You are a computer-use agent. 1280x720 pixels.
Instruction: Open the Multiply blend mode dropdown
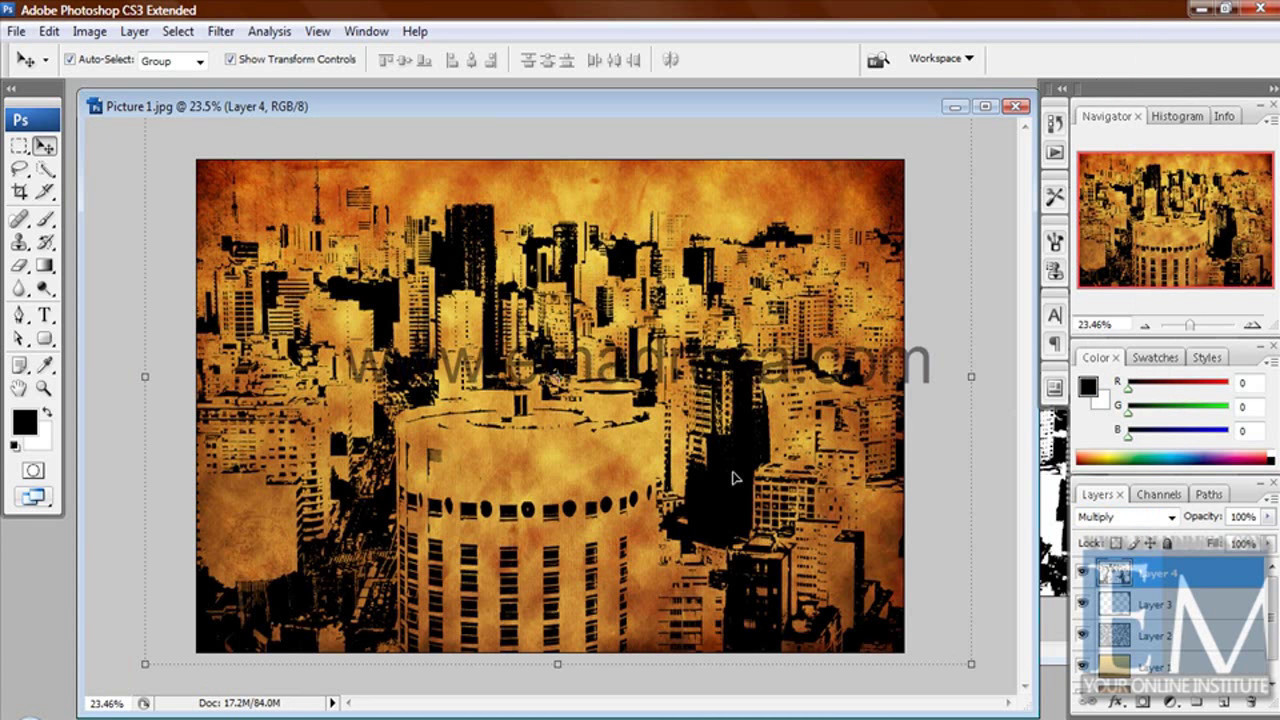[x=1126, y=517]
